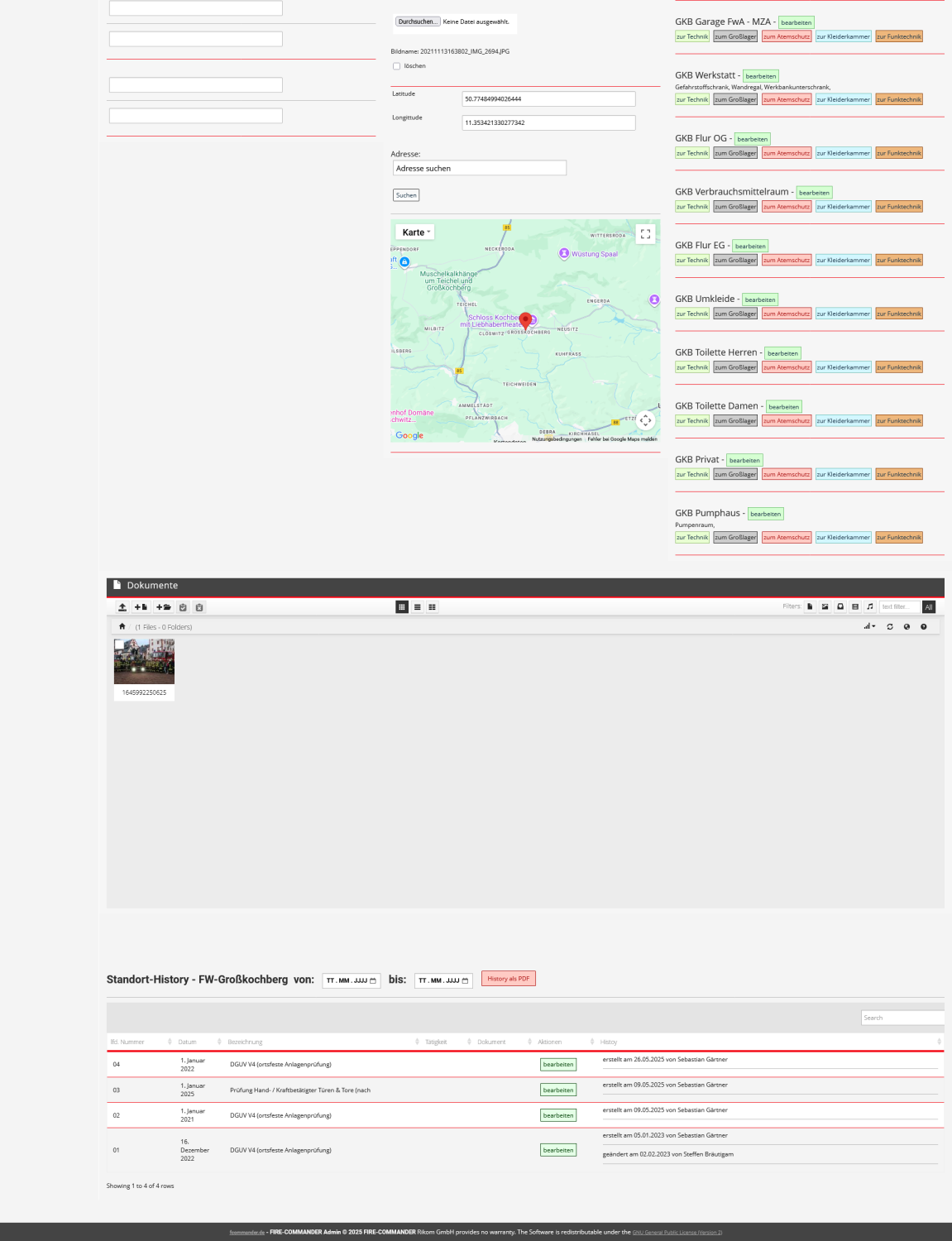The height and width of the screenshot is (1241, 952).
Task: Select the checkbox on the document thumbnail
Action: 119,644
